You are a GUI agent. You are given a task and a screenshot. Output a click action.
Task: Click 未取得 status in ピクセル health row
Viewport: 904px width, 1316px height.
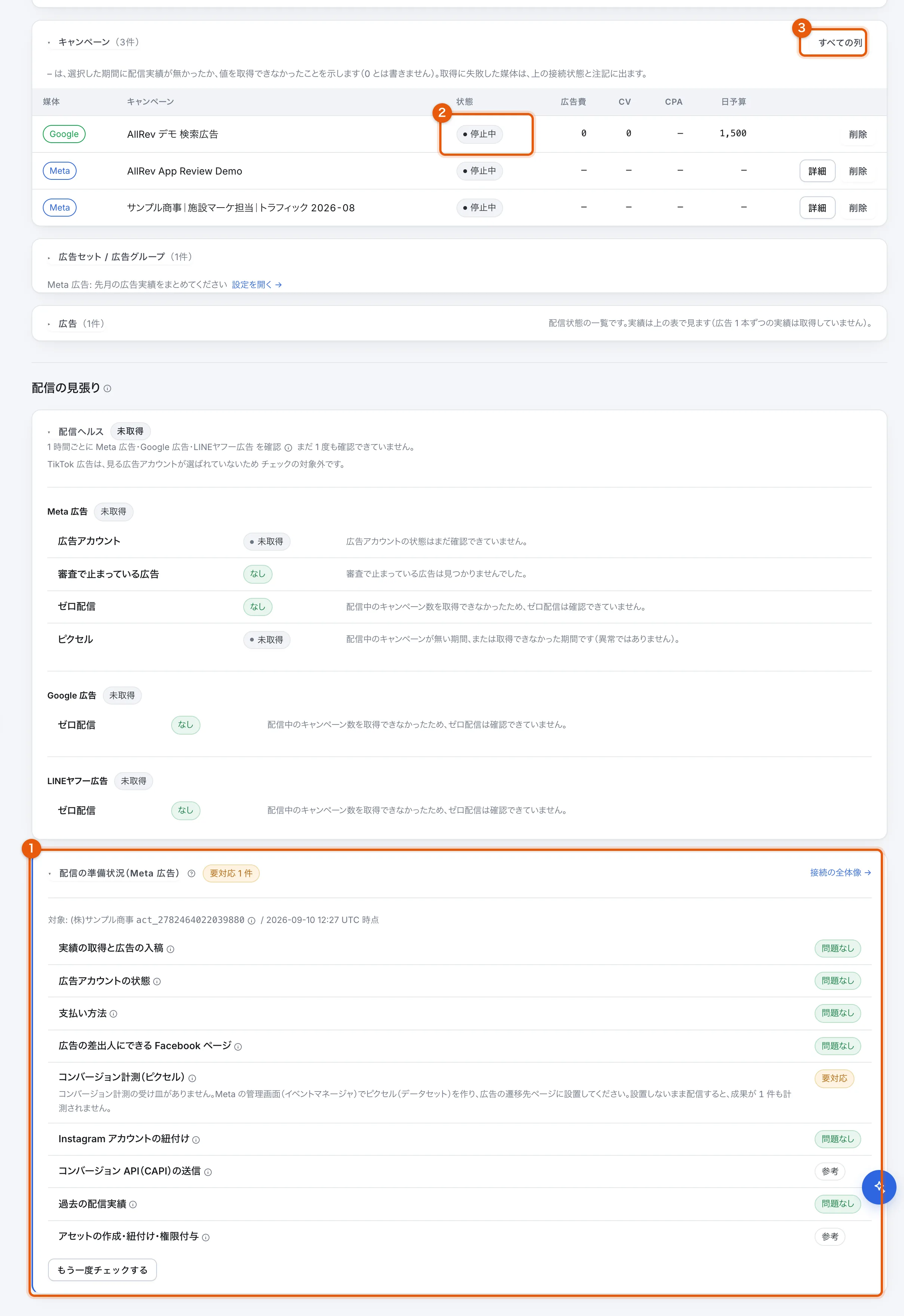click(266, 639)
